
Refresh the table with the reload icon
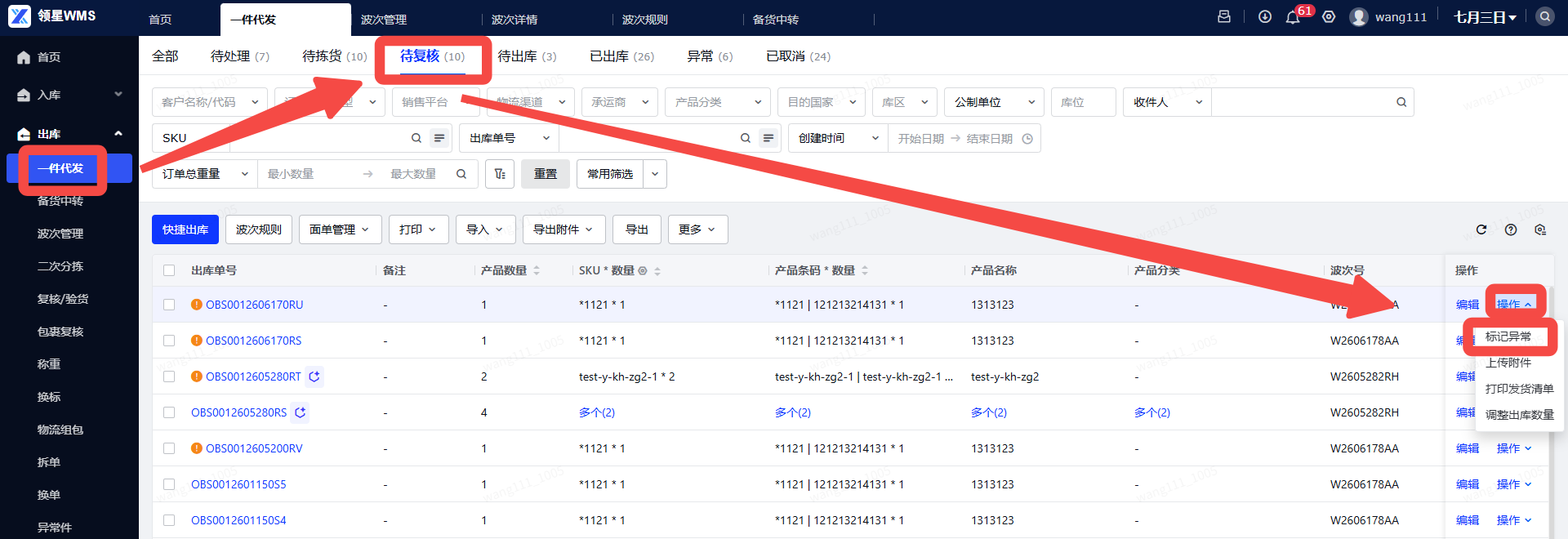pos(1481,229)
